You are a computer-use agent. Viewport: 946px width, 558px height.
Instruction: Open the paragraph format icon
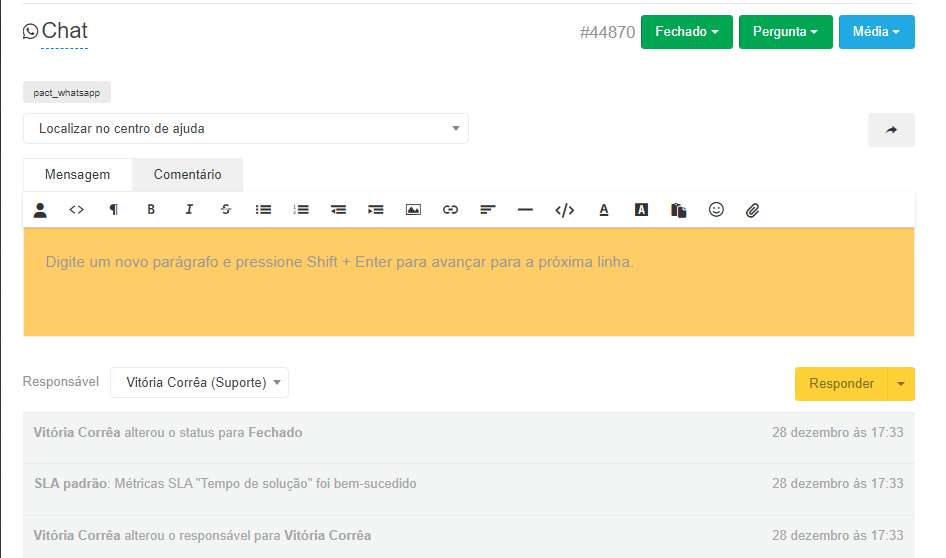pyautogui.click(x=113, y=210)
